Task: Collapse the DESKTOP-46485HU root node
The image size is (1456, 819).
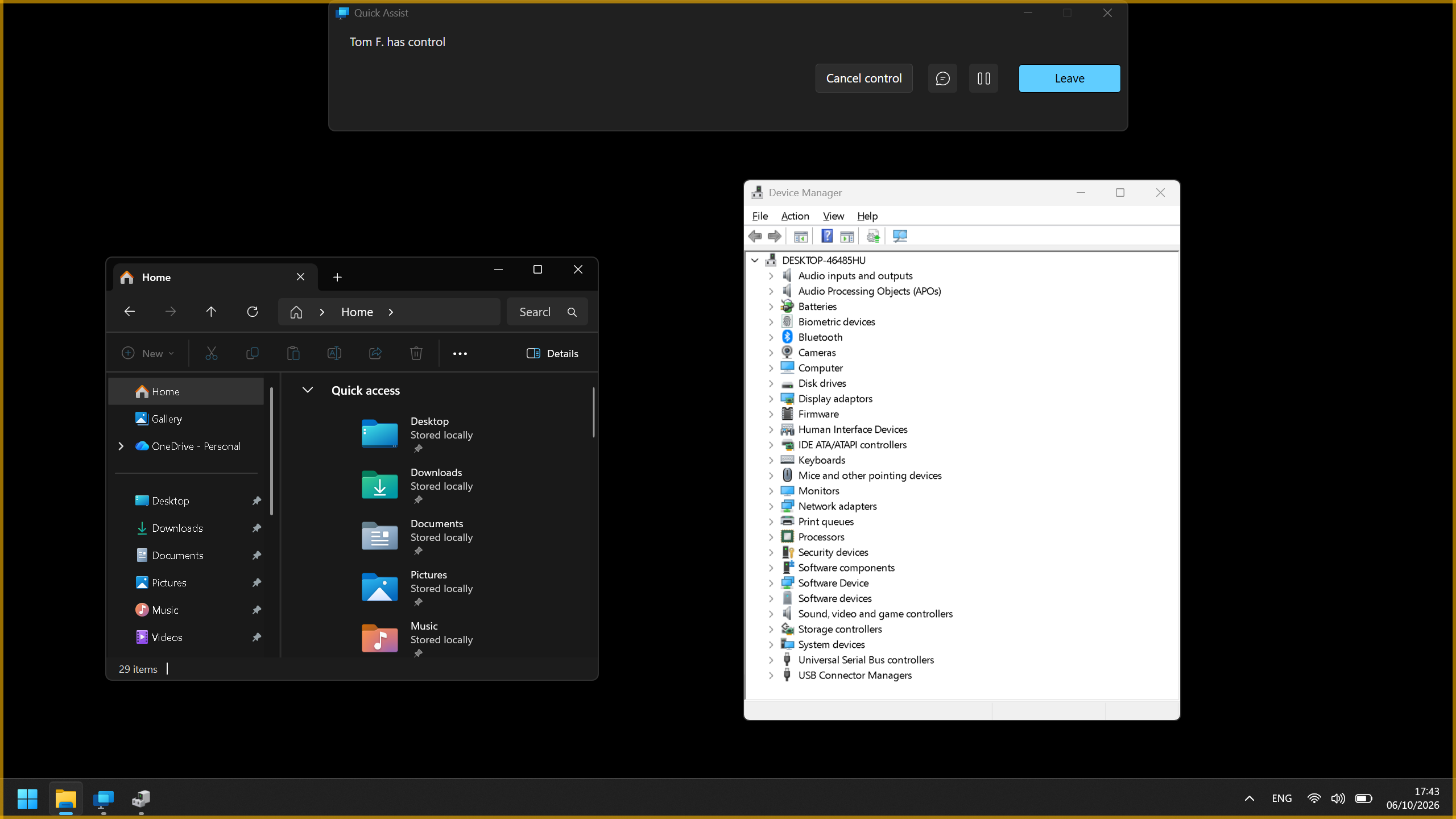Action: point(755,260)
